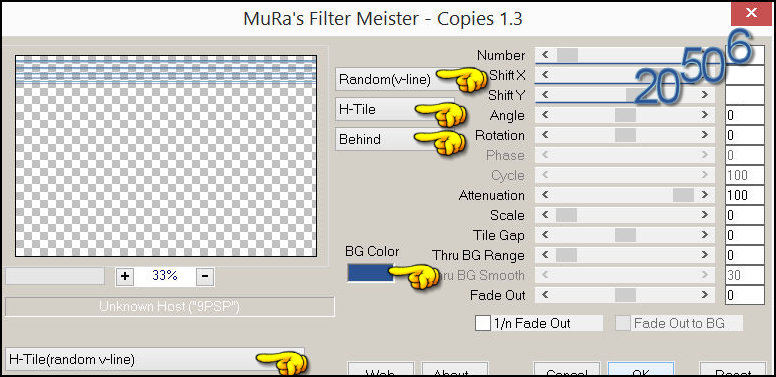Click the Fade Out value input field

coord(745,295)
